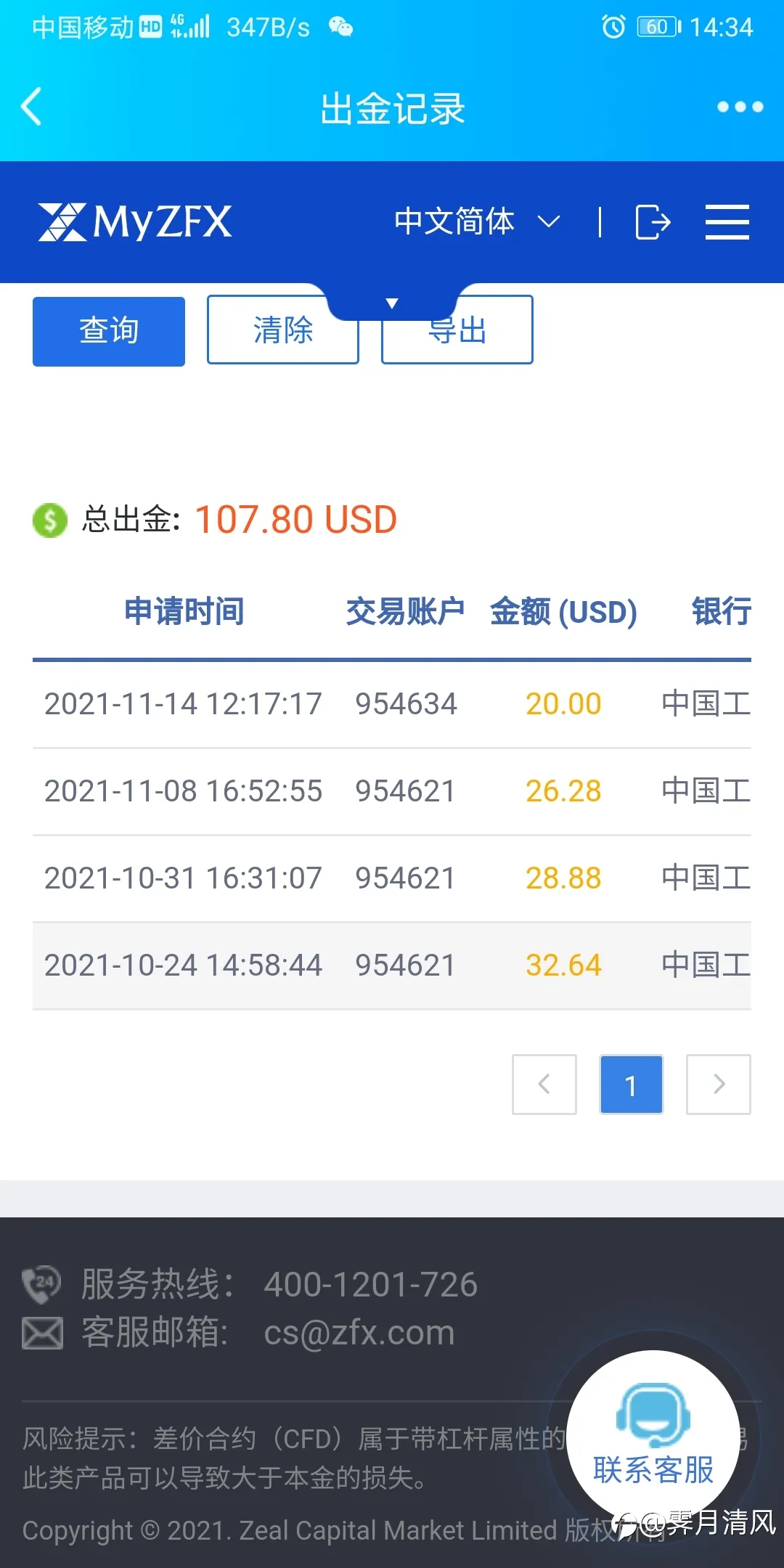
Task: Go to next page arrow
Action: 719,1084
